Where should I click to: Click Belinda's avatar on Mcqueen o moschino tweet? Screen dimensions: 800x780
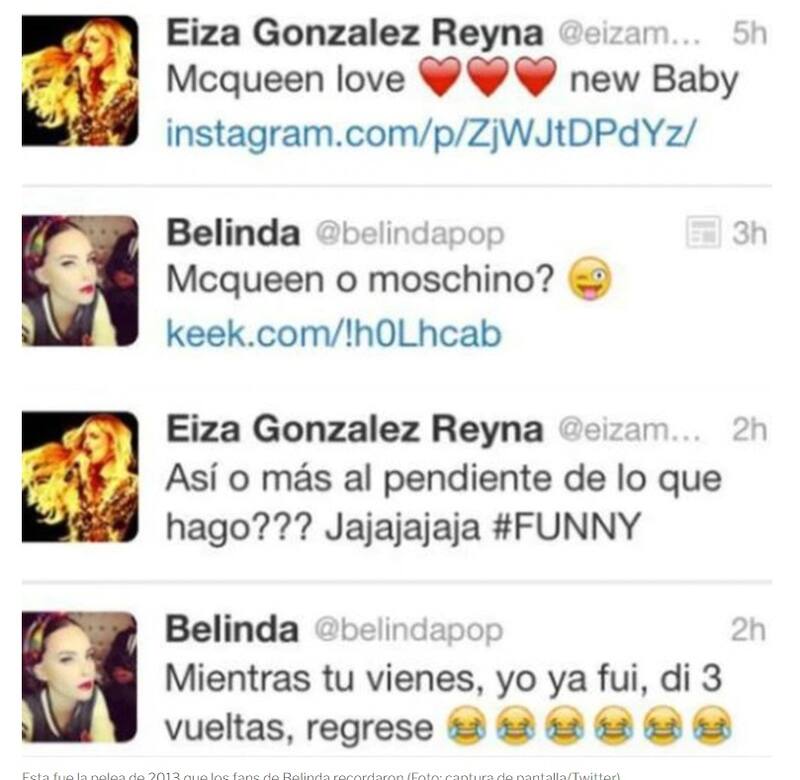pyautogui.click(x=80, y=281)
